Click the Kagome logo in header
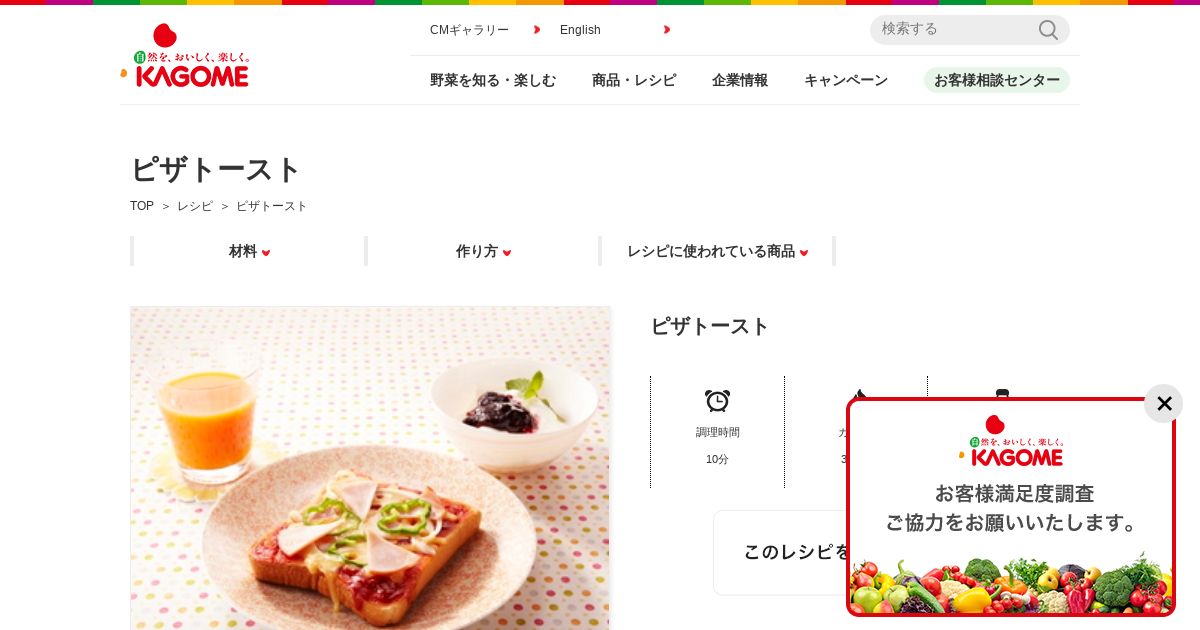Image resolution: width=1200 pixels, height=630 pixels. click(x=185, y=56)
